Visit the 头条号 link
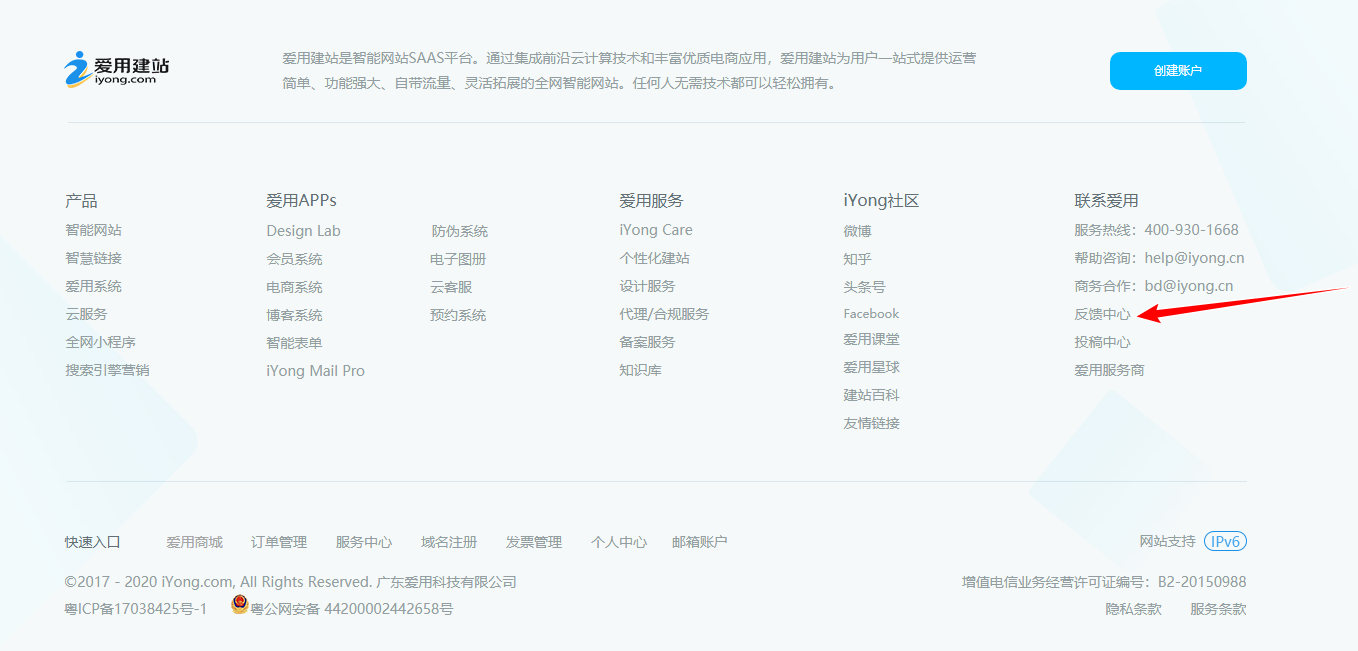Viewport: 1358px width, 651px height. pos(865,287)
